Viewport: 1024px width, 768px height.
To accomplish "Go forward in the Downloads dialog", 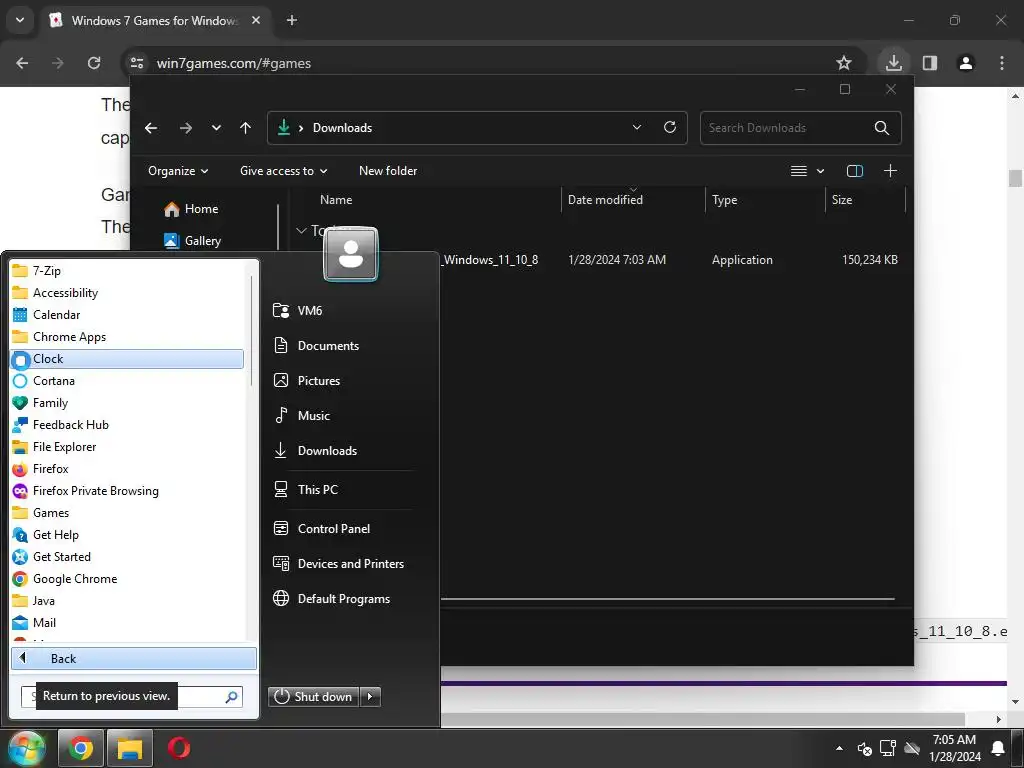I will coord(186,128).
